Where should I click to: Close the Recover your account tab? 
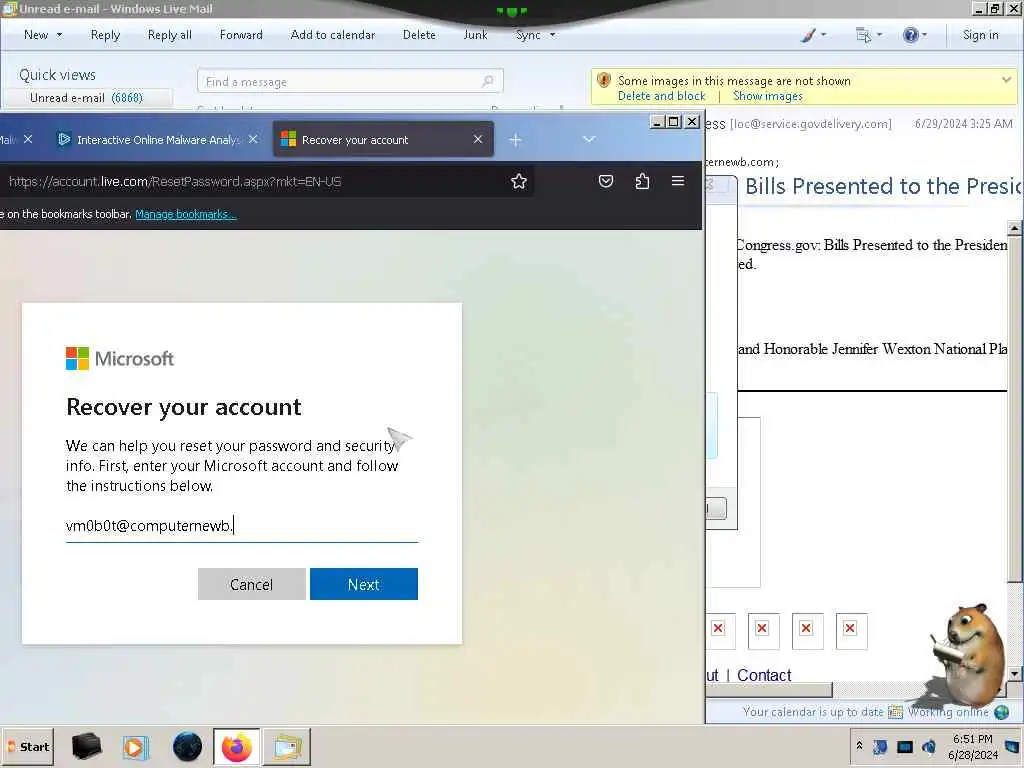tap(478, 139)
